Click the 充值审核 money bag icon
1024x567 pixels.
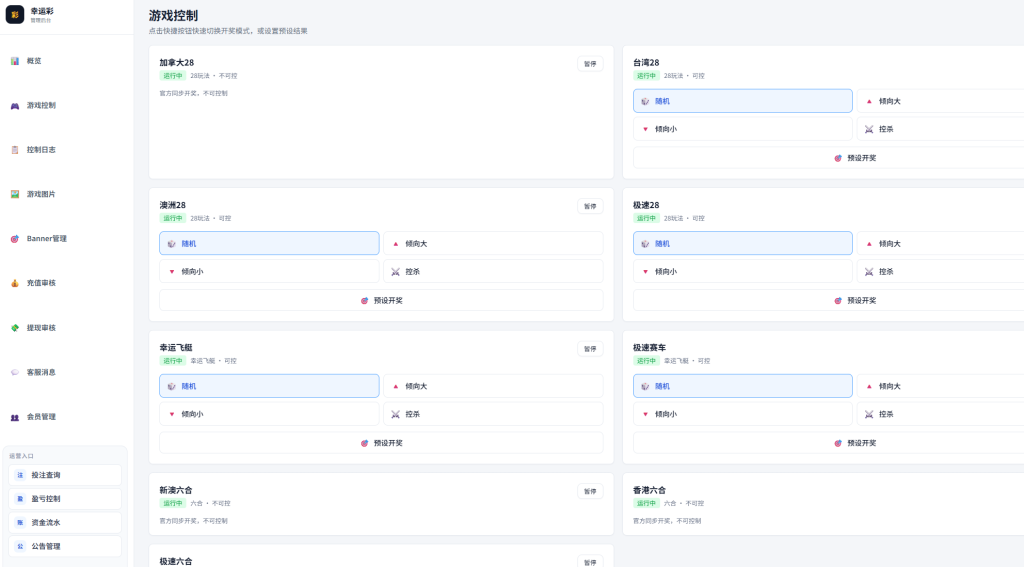click(x=14, y=283)
